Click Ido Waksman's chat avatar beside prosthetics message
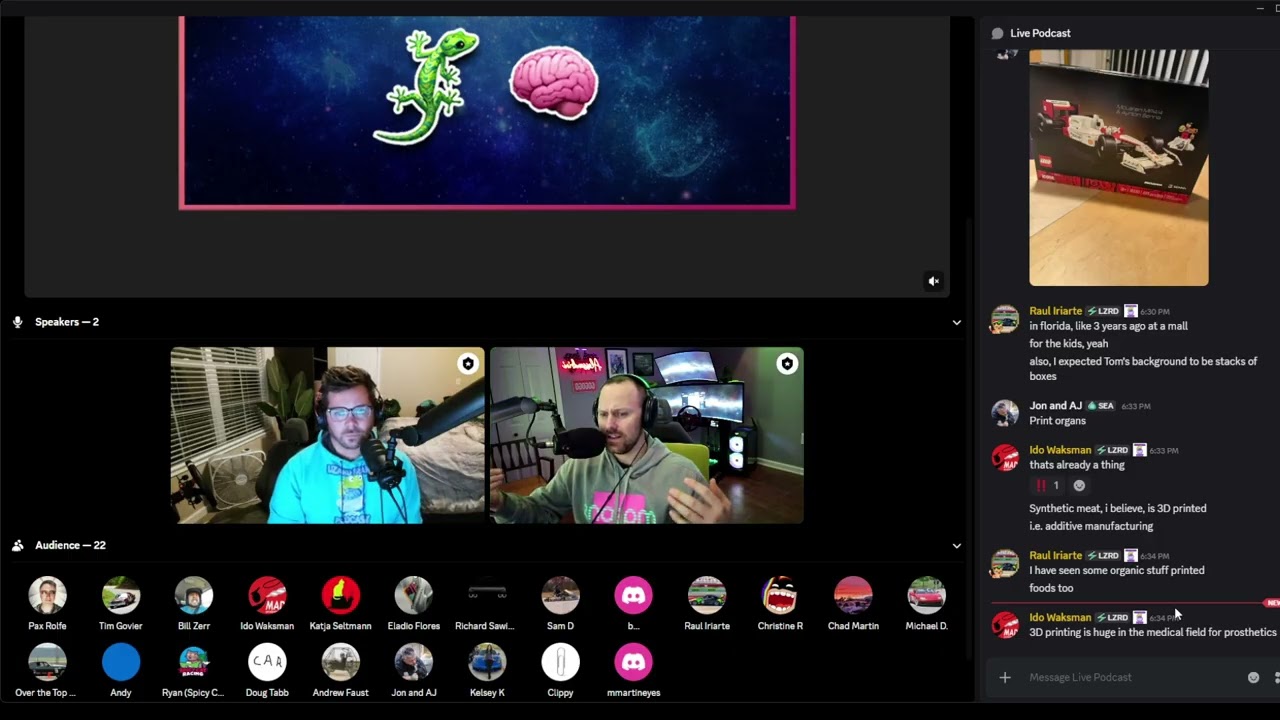Screen dimensions: 1280x720 (1005, 625)
